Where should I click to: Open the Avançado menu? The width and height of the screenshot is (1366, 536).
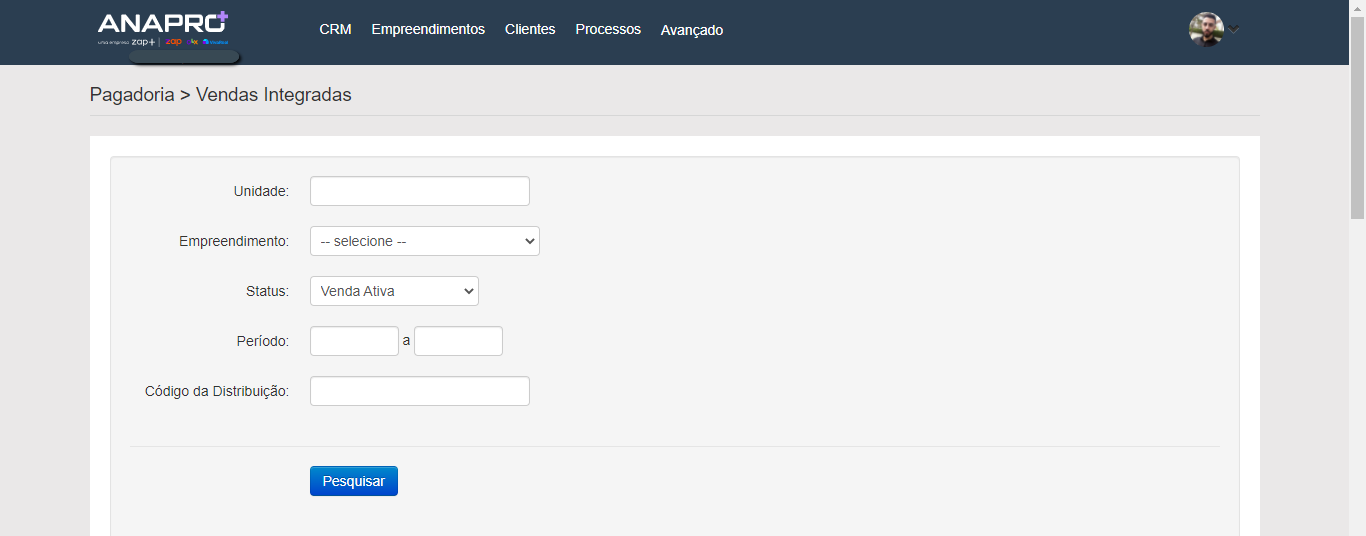click(x=691, y=31)
